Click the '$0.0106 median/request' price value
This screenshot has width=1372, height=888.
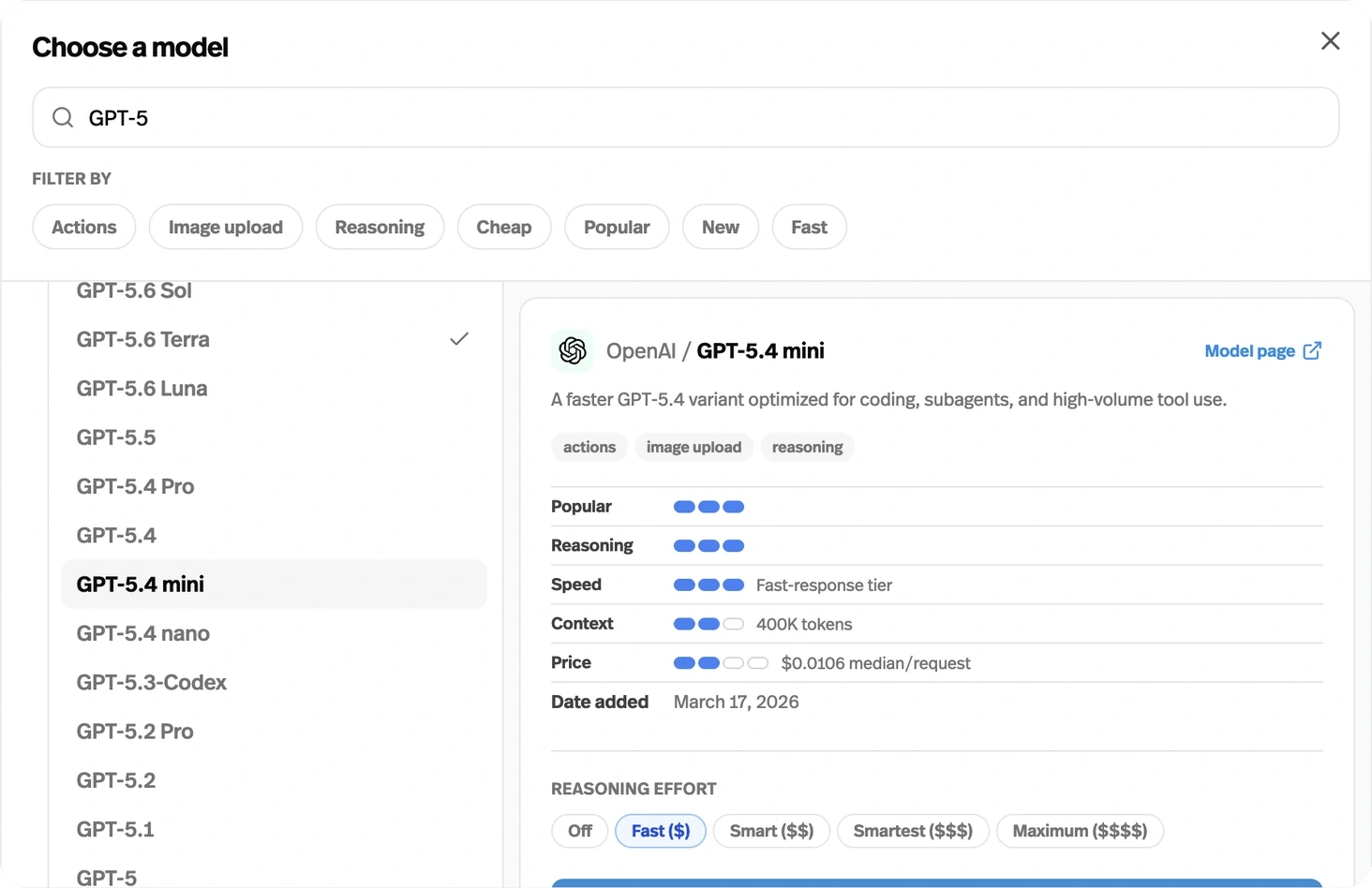(x=875, y=663)
